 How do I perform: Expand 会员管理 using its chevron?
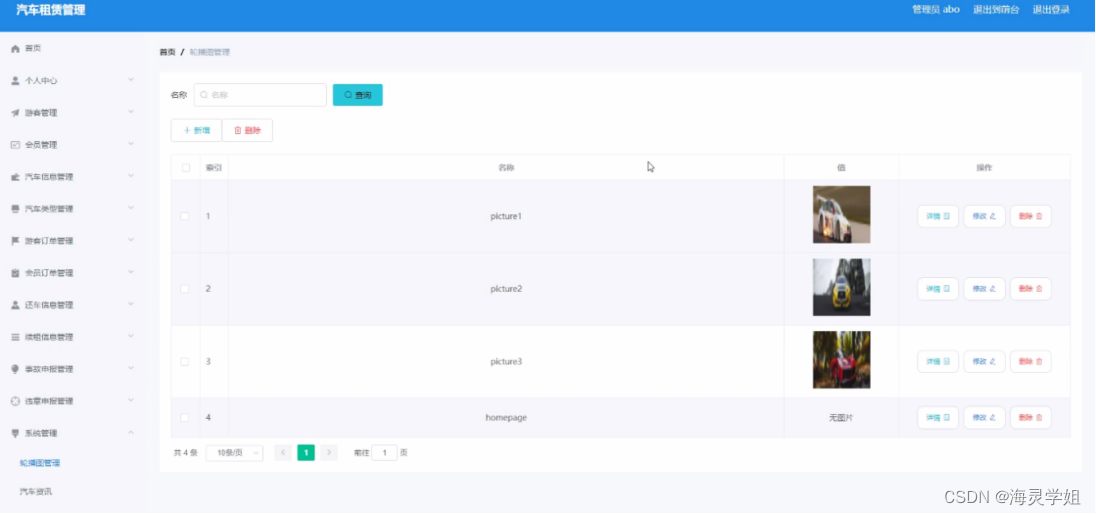tap(131, 145)
